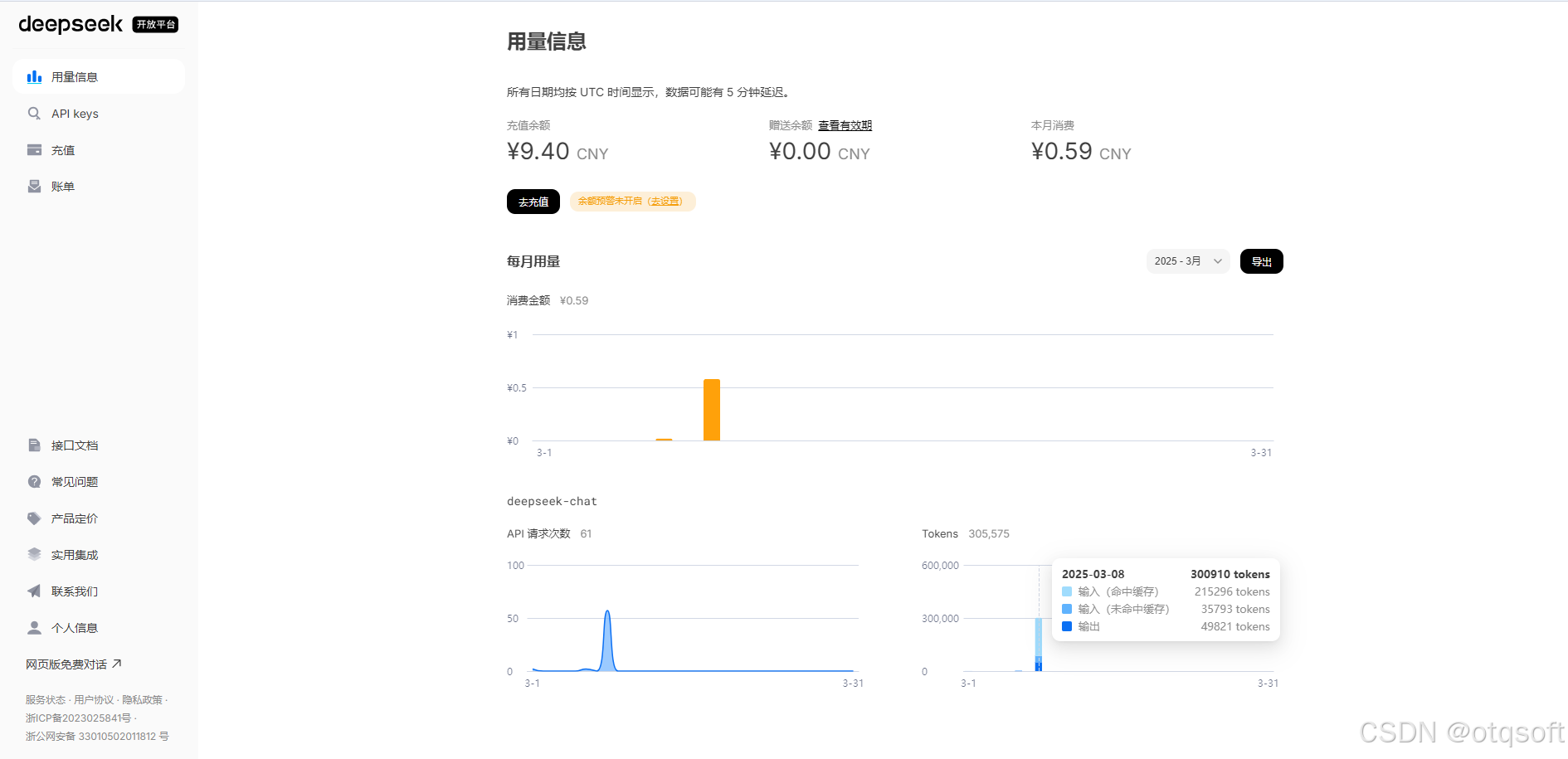Screen dimensions: 1568x759
Task: Click the Tokens 305,575 total label
Action: [x=966, y=533]
